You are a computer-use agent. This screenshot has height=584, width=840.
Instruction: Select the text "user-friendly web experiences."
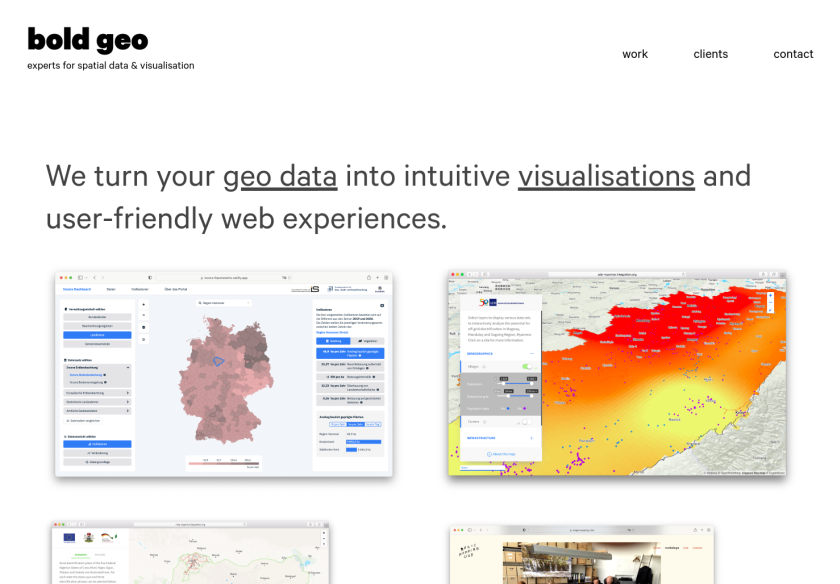pyautogui.click(x=246, y=219)
